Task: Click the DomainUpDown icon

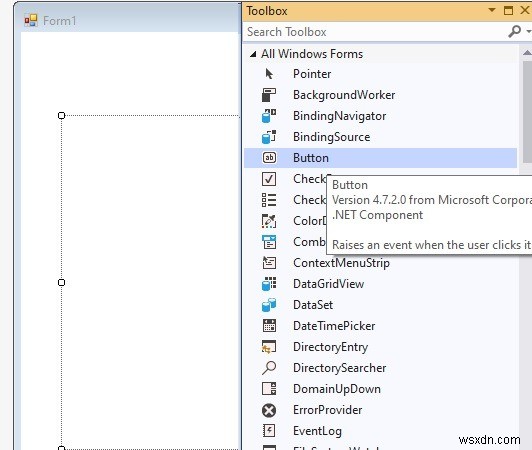Action: click(x=269, y=389)
